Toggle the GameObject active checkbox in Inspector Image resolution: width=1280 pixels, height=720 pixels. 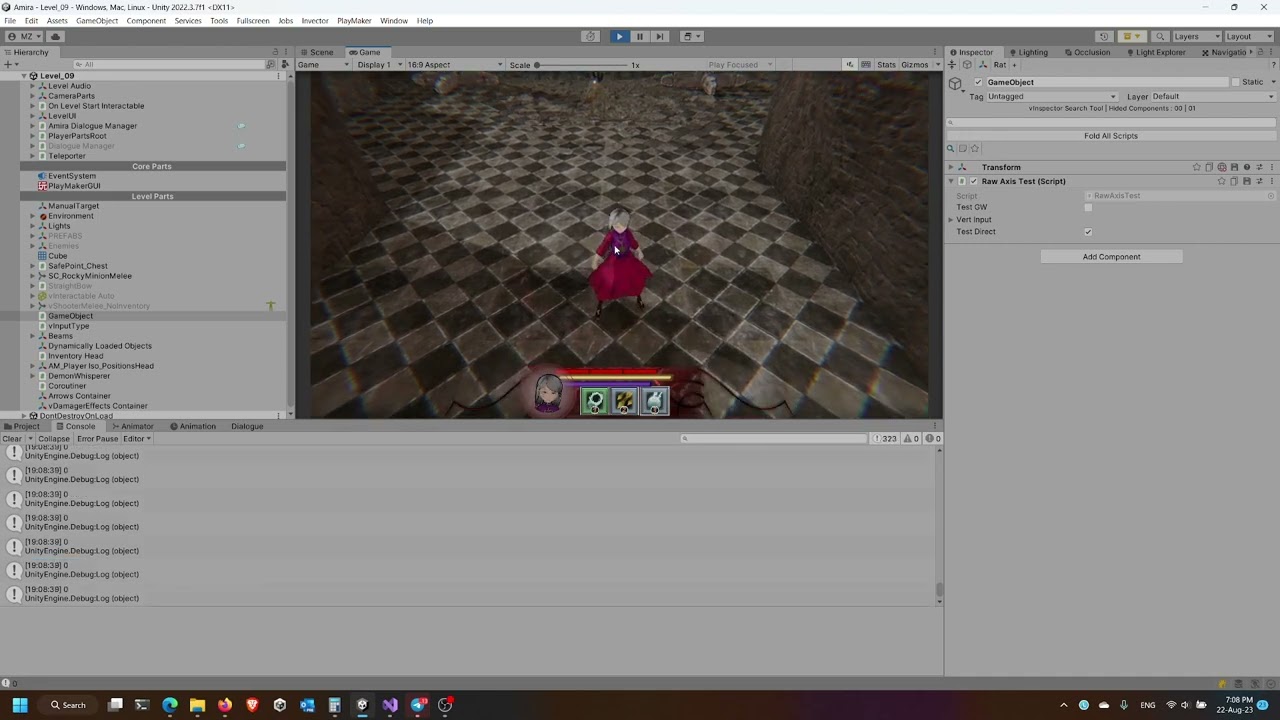pyautogui.click(x=977, y=82)
